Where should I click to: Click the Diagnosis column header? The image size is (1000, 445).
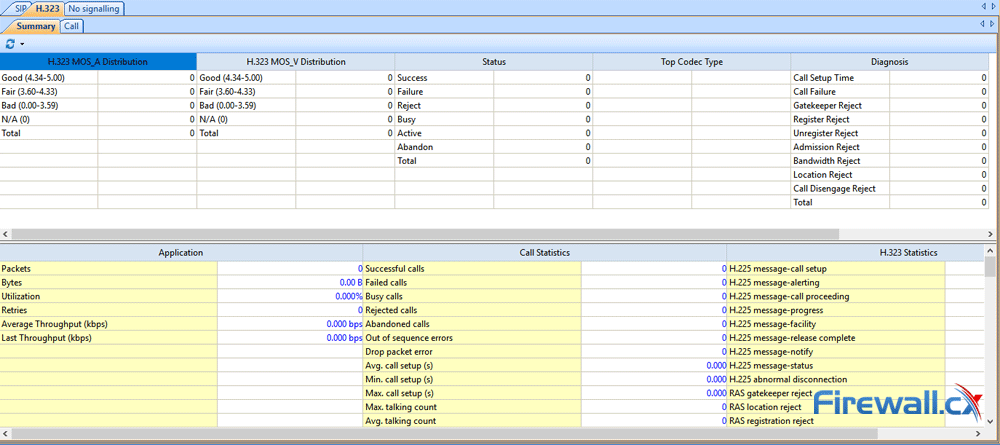point(890,62)
